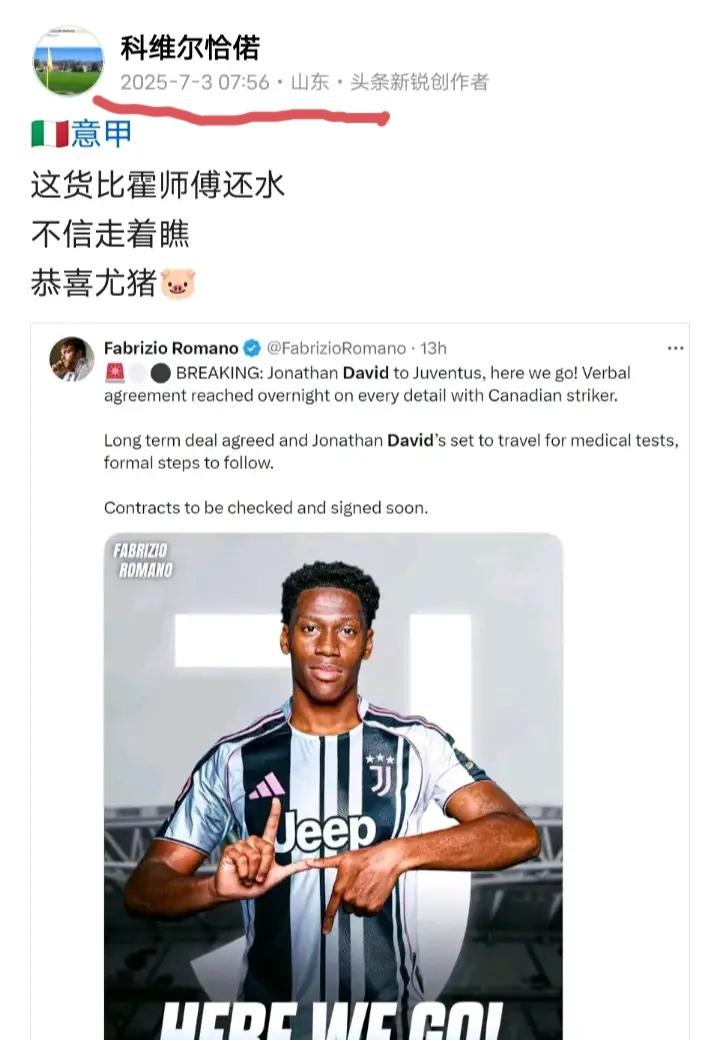The height and width of the screenshot is (1040, 720).
Task: Click the post text 这货比霍师傅还水
Action: click(158, 184)
